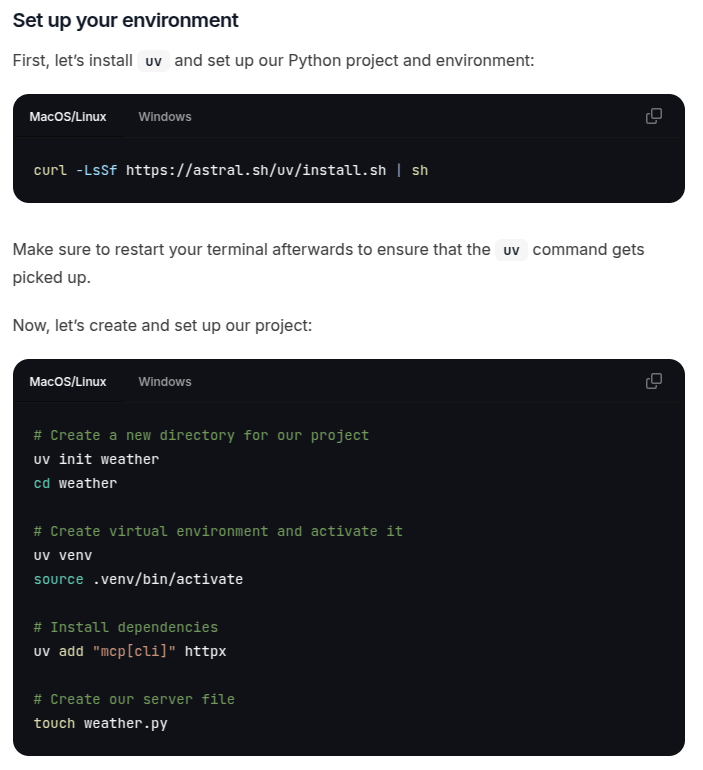The height and width of the screenshot is (770, 703).
Task: Copy the project setup code block
Action: coord(653,381)
